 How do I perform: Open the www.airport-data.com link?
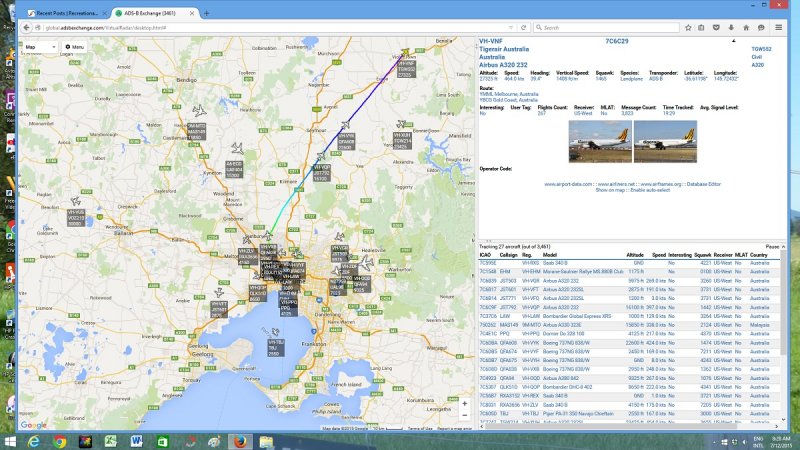tap(568, 184)
